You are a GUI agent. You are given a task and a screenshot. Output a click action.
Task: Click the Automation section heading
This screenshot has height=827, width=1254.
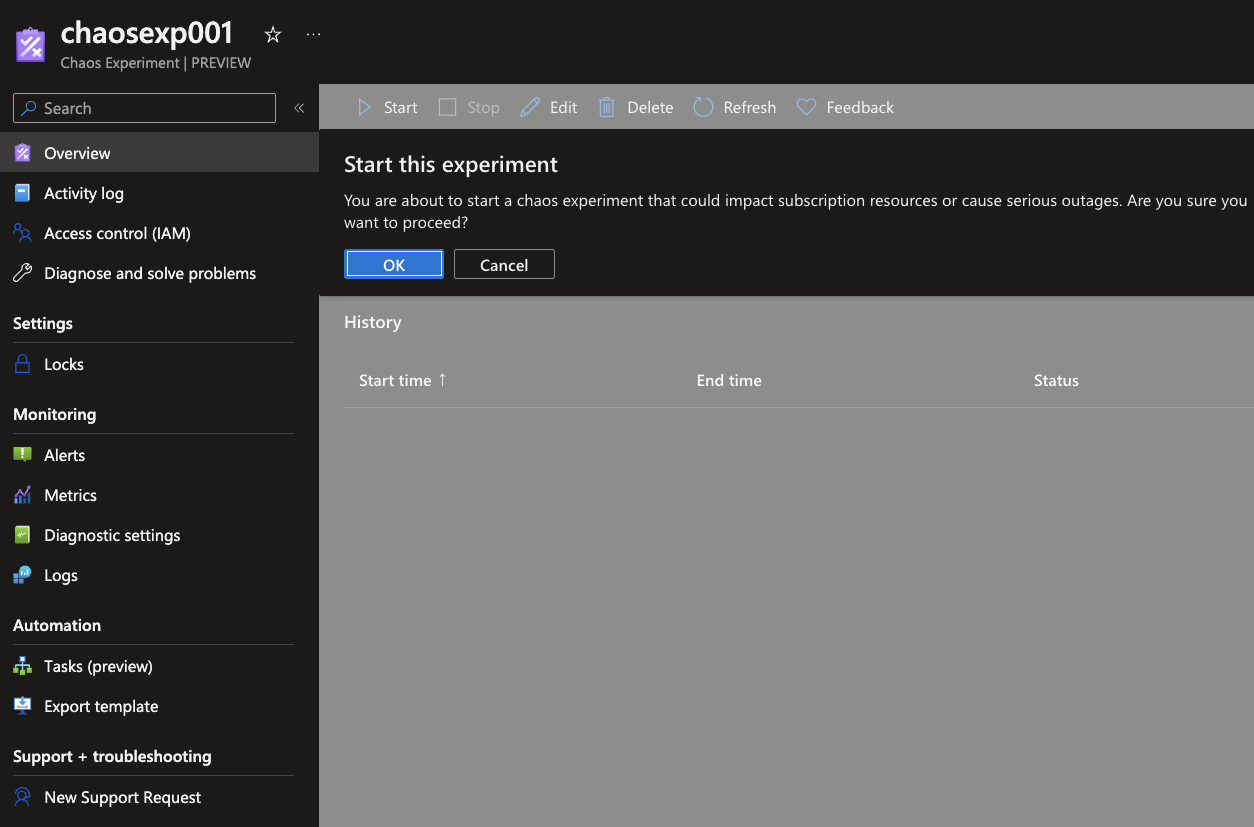[57, 625]
